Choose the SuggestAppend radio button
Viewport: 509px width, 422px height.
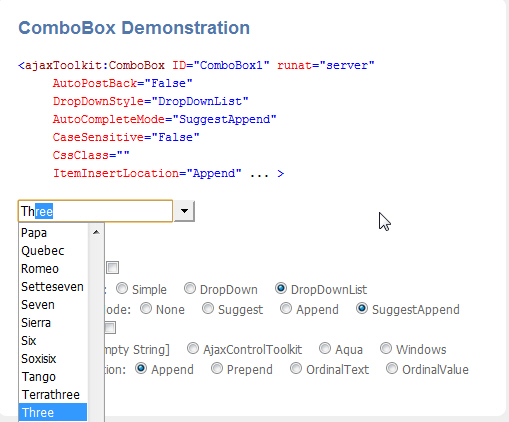362,308
